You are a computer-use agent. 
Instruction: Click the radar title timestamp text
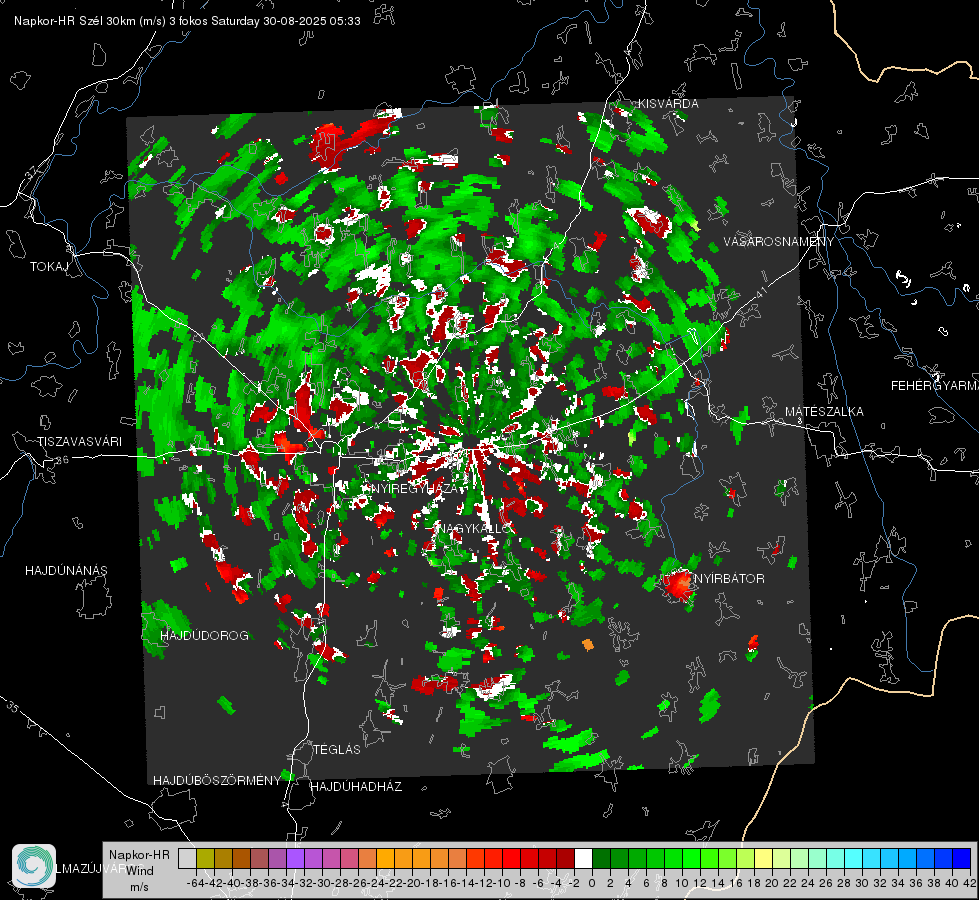coord(187,21)
